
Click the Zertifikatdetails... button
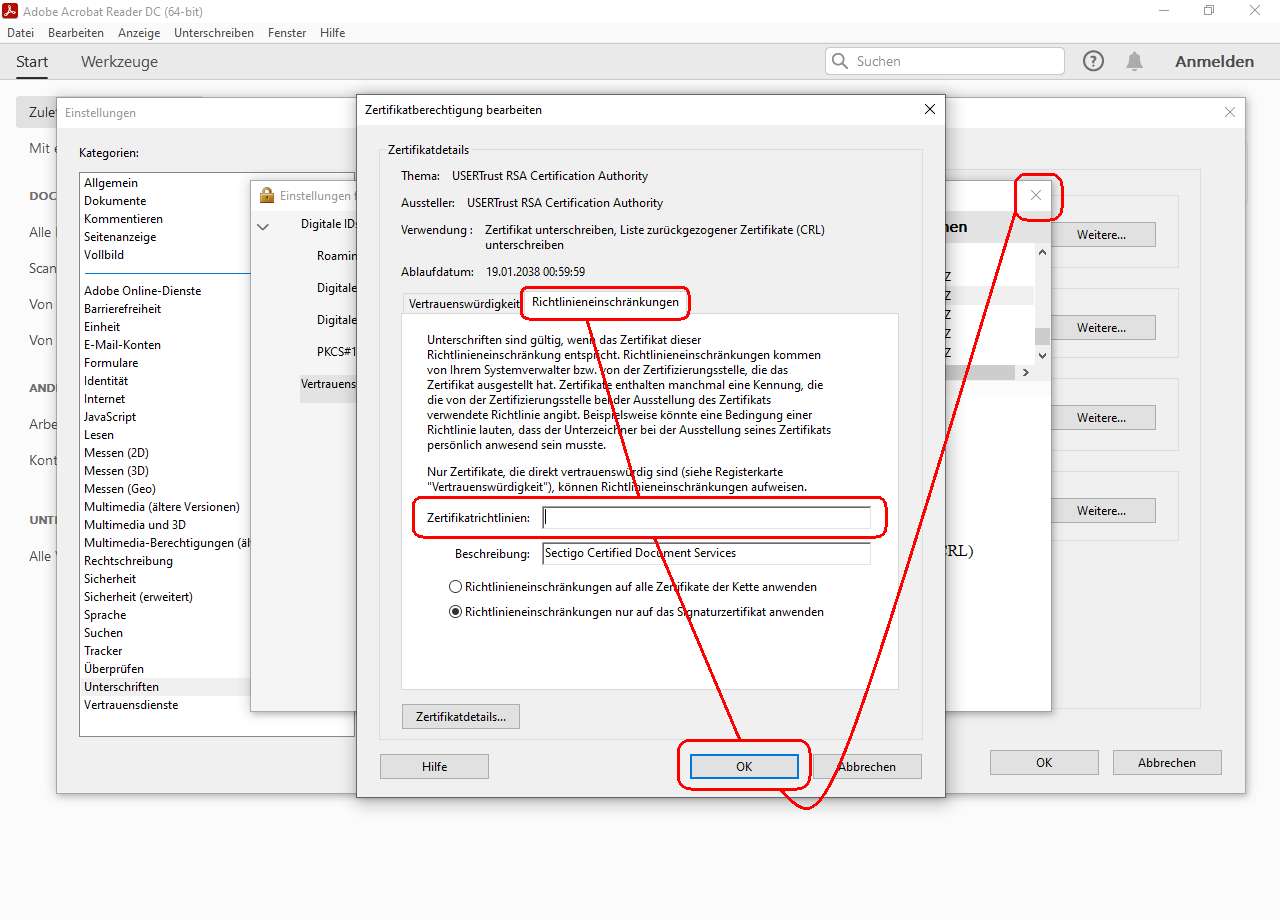(x=460, y=716)
